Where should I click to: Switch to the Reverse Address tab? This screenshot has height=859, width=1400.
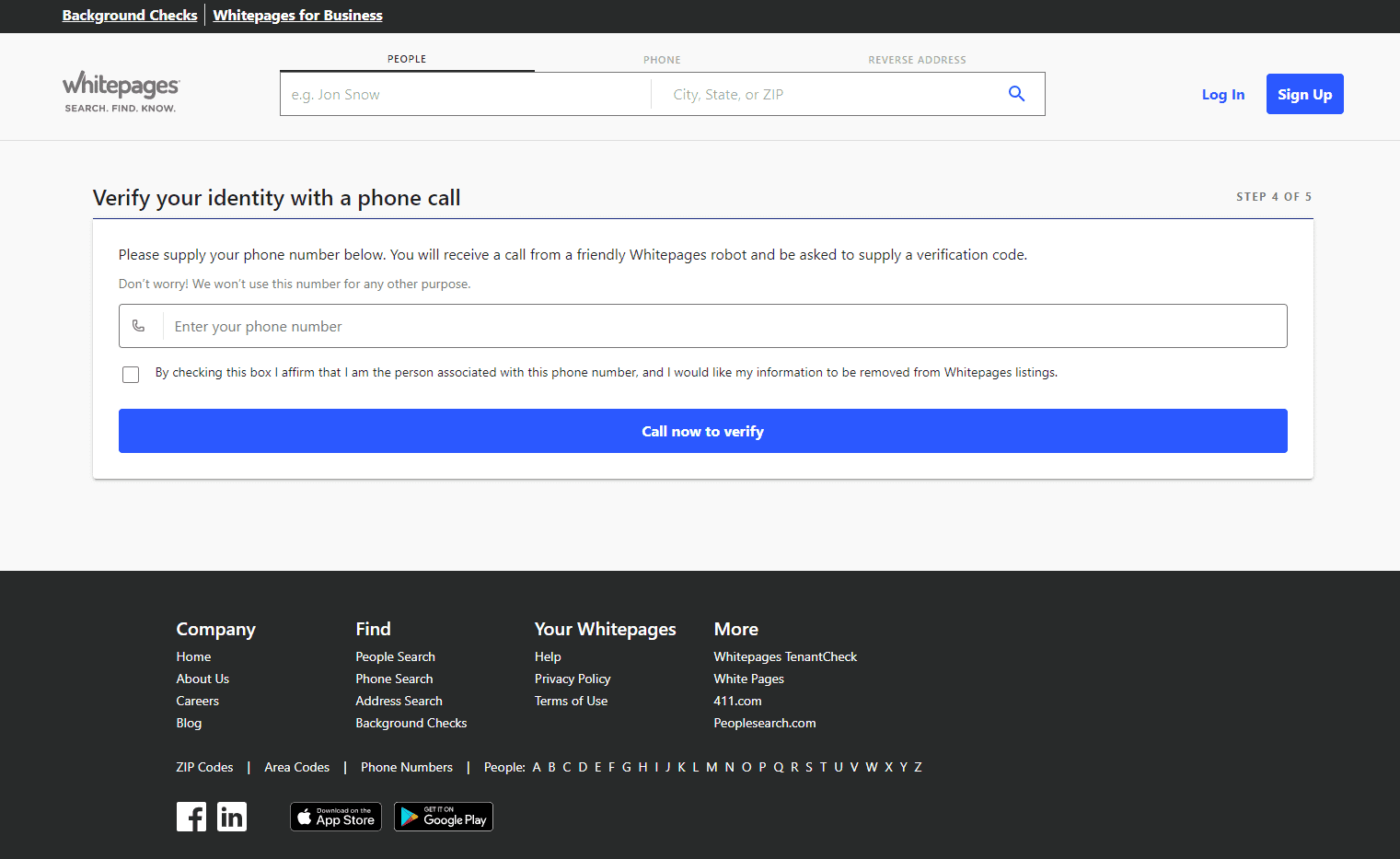[917, 60]
